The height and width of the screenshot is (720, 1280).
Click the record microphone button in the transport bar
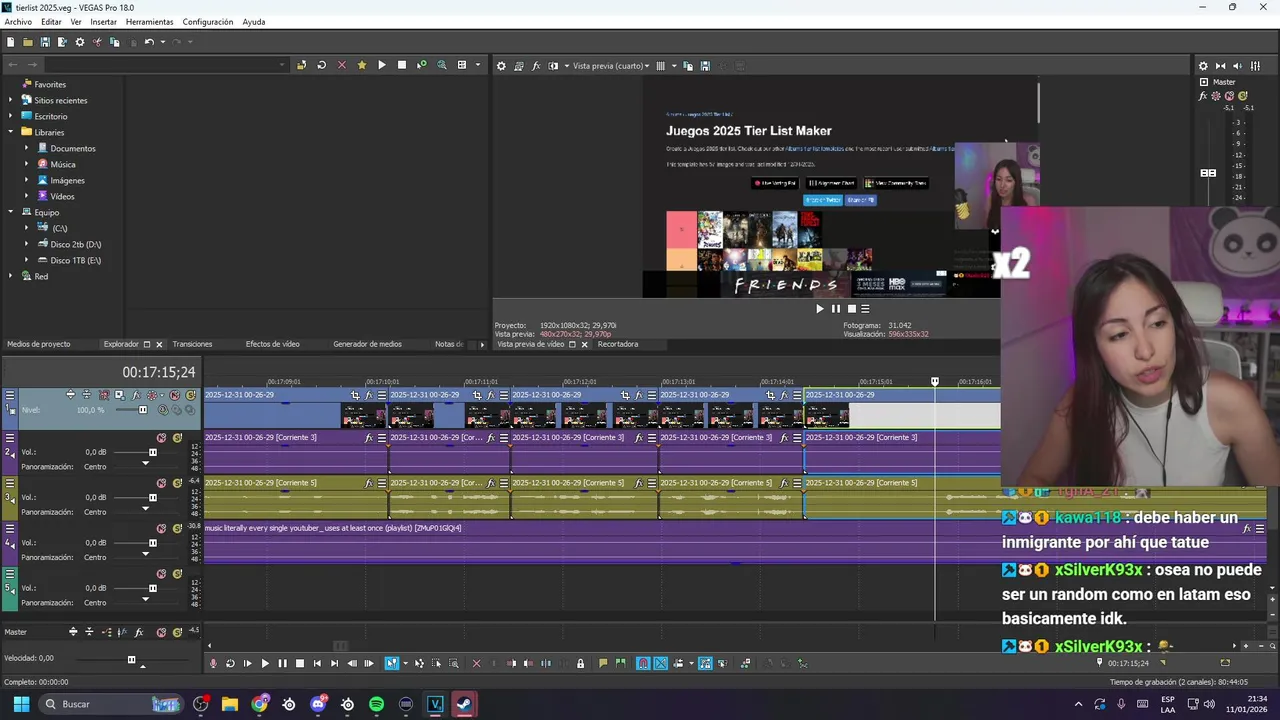coord(212,663)
